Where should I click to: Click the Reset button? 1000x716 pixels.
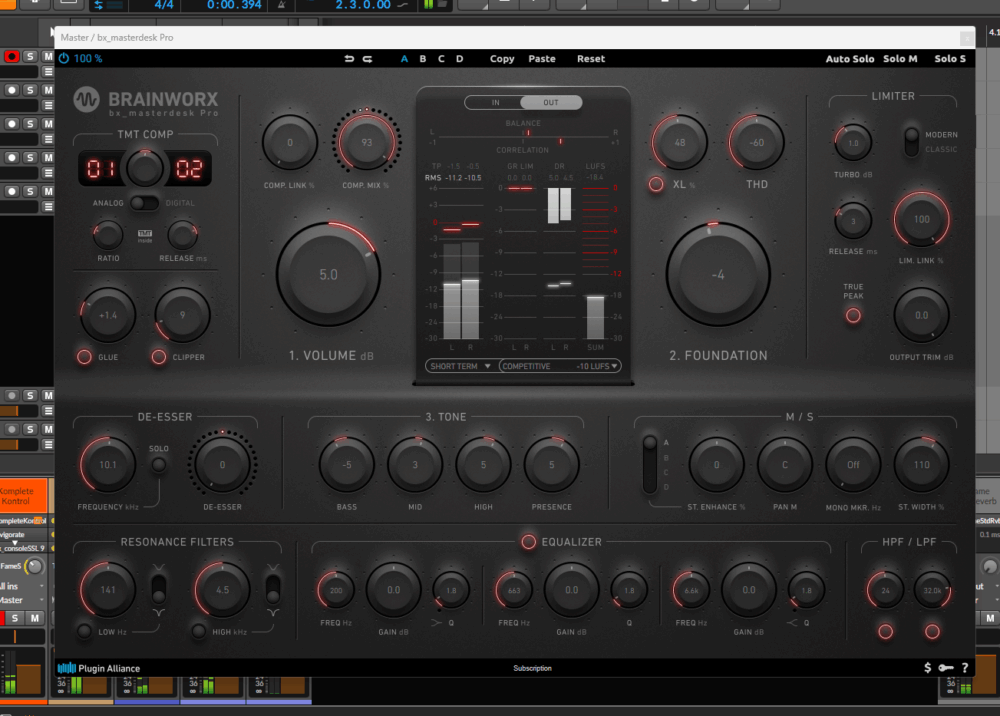(591, 59)
